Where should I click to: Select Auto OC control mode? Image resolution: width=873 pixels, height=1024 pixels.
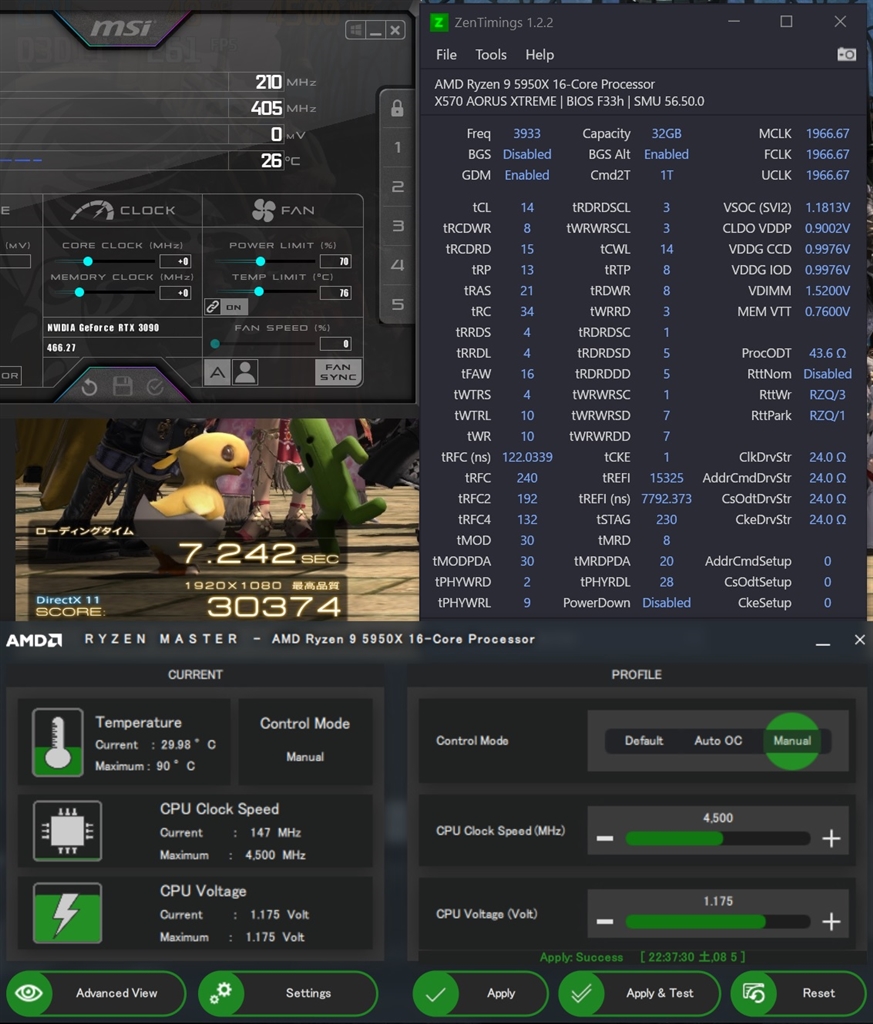718,741
